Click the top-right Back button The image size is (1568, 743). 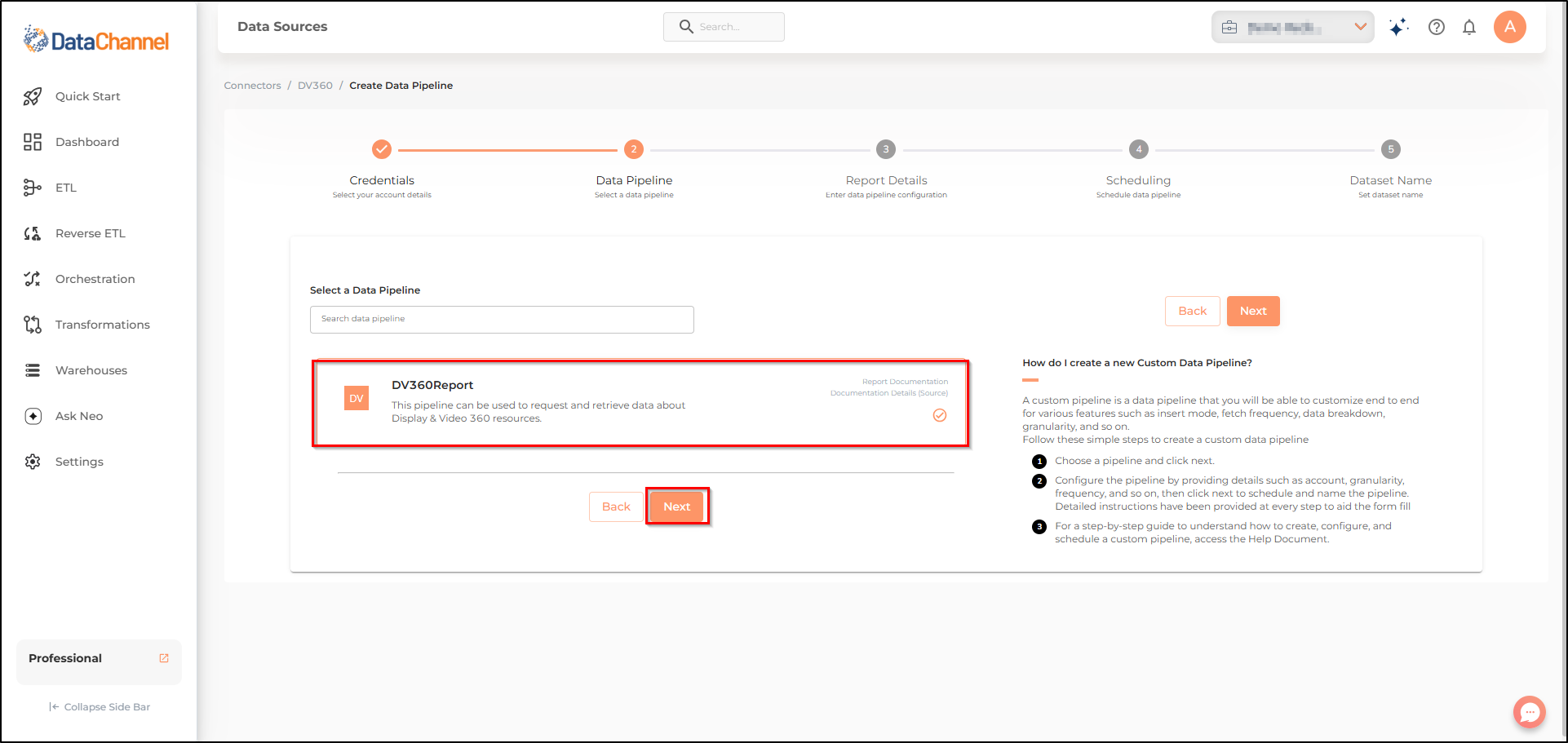(1193, 311)
